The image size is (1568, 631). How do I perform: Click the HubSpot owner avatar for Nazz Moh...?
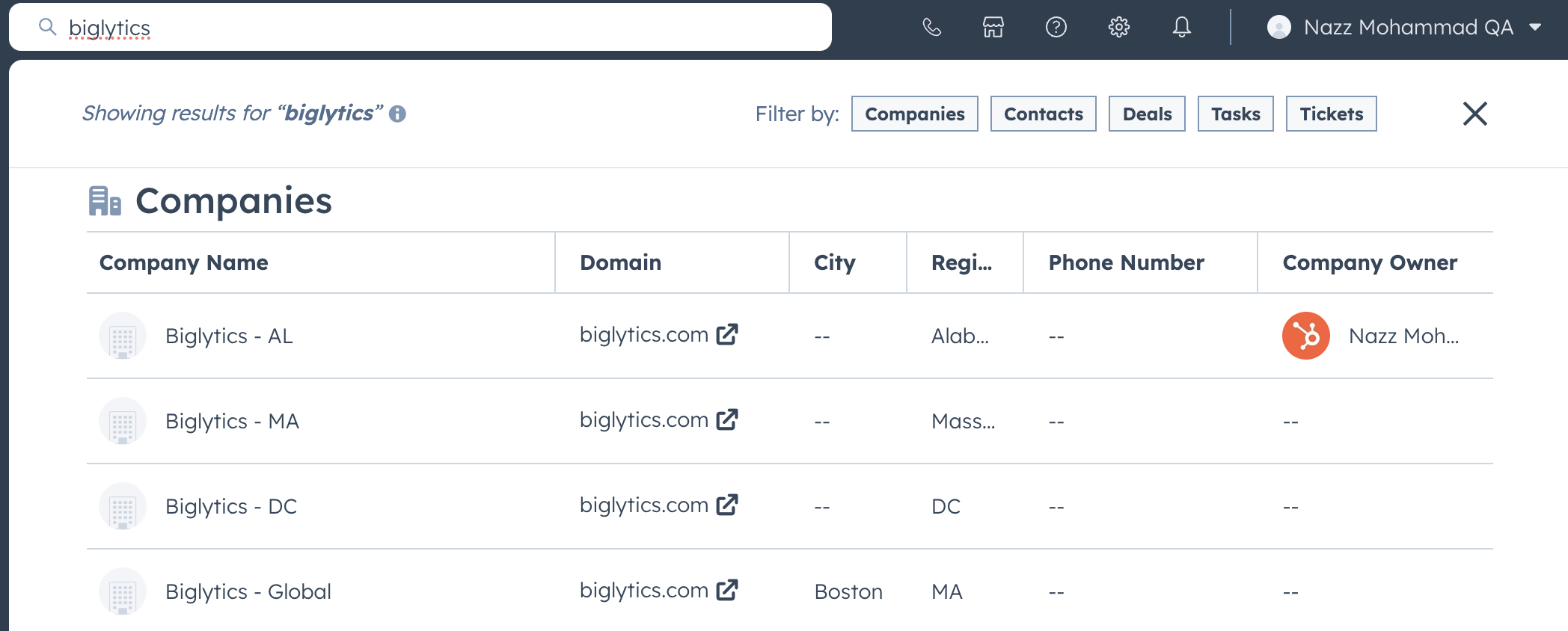point(1305,336)
